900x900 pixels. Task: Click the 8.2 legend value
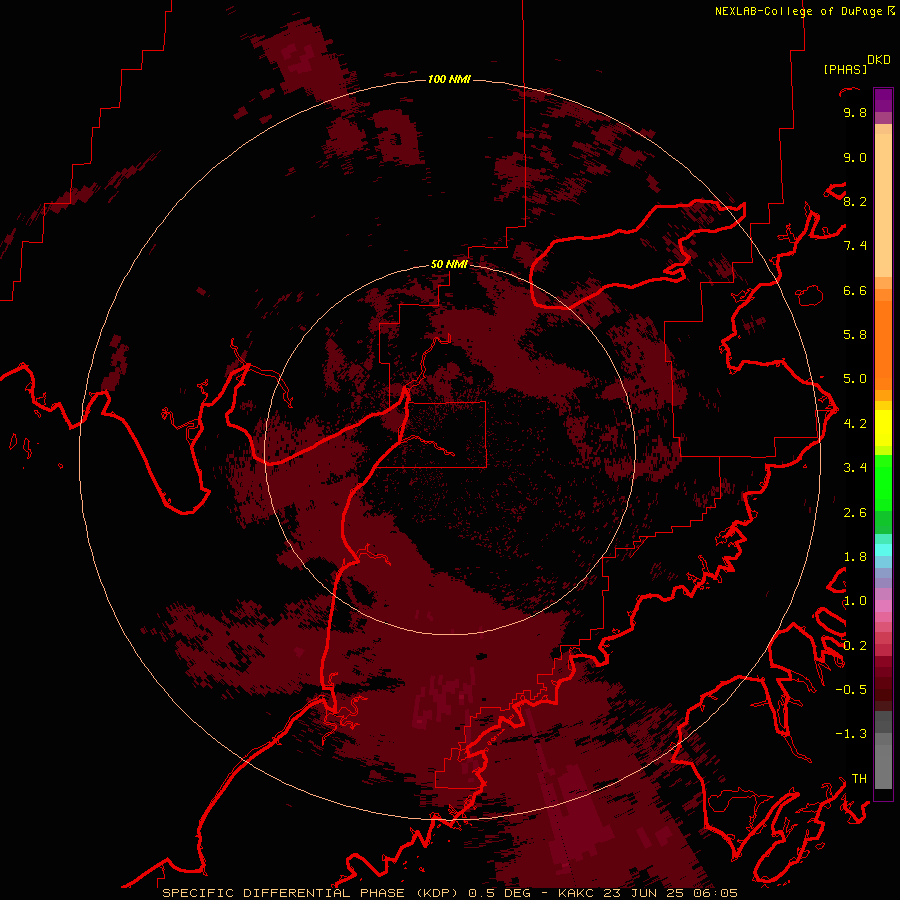[855, 201]
